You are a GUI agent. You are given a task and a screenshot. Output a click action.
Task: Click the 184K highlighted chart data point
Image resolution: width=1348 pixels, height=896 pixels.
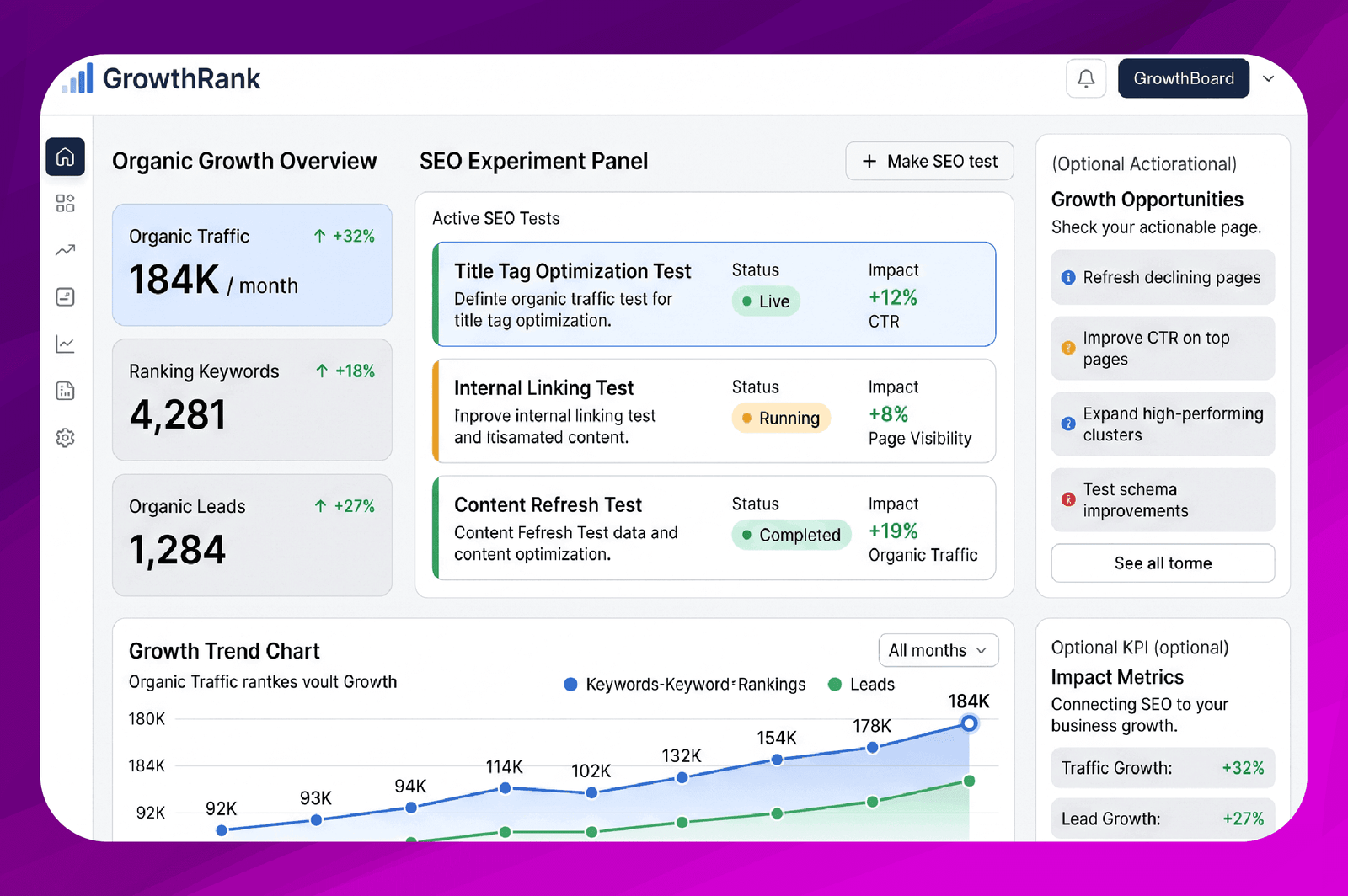click(x=969, y=723)
